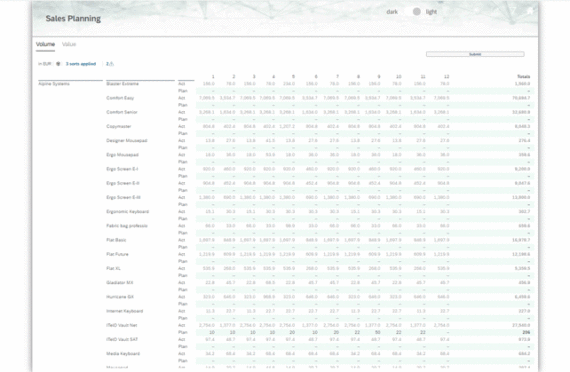The image size is (570, 372).
Task: Select the ITelO Vault Net product row
Action: [x=122, y=325]
